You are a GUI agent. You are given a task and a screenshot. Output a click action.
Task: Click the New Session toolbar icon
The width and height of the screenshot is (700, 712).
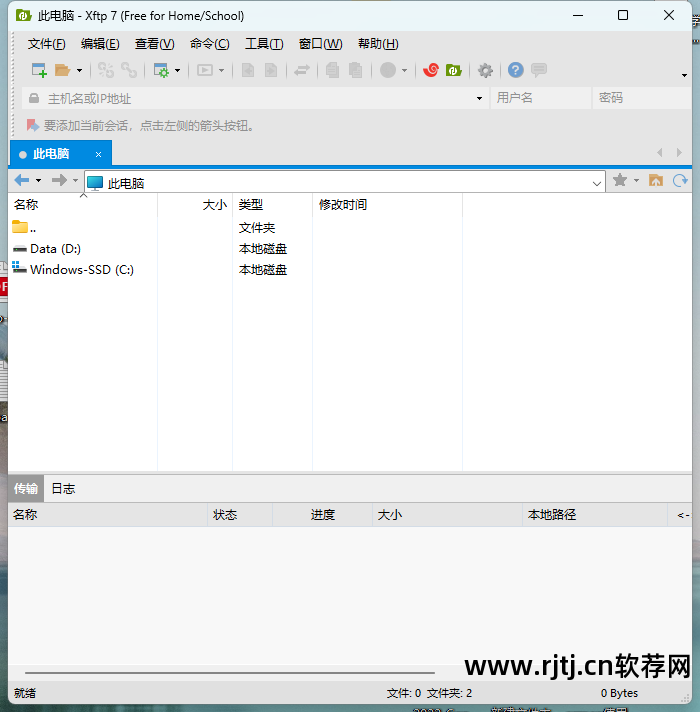[39, 70]
